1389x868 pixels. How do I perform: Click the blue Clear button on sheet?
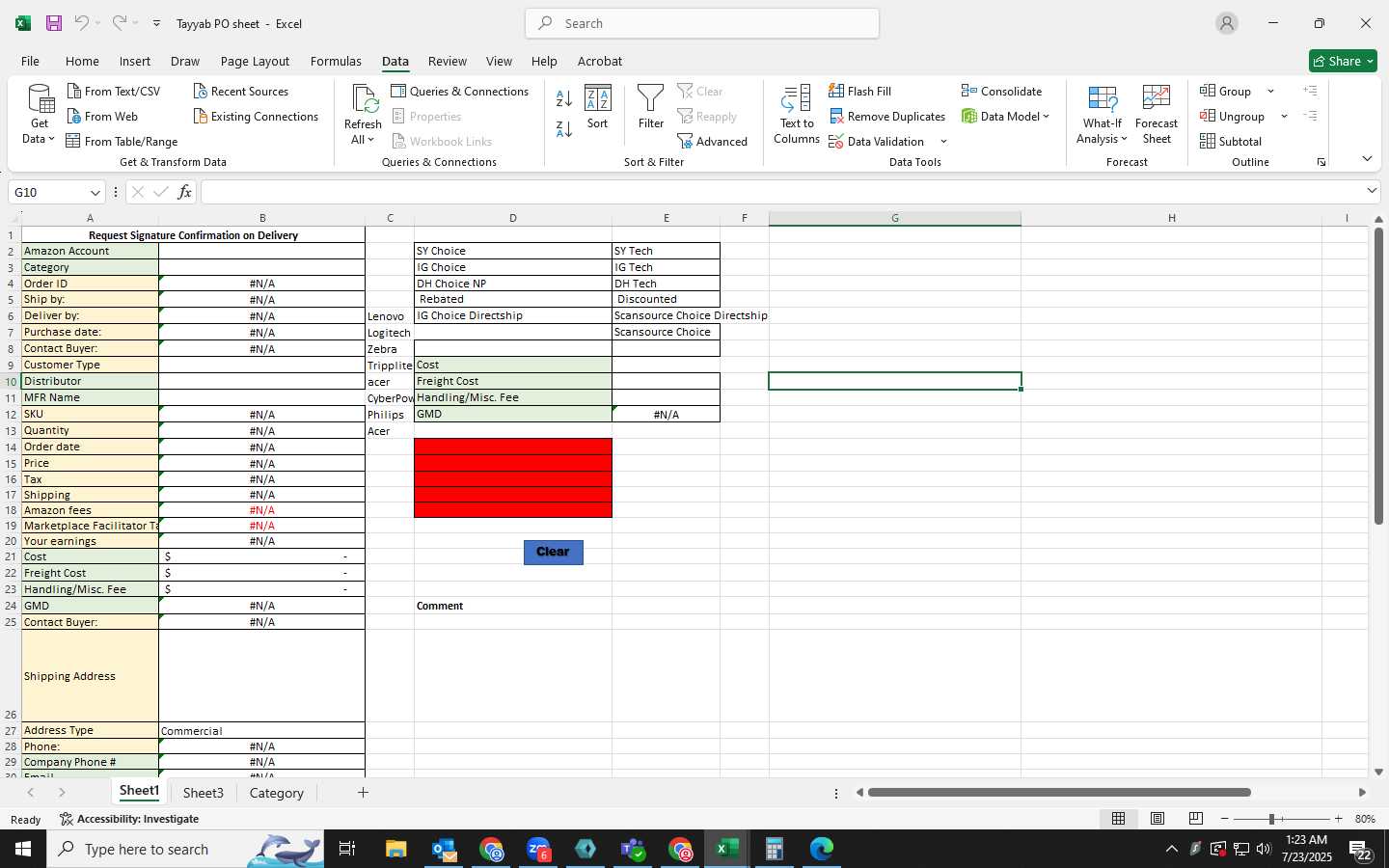[553, 552]
